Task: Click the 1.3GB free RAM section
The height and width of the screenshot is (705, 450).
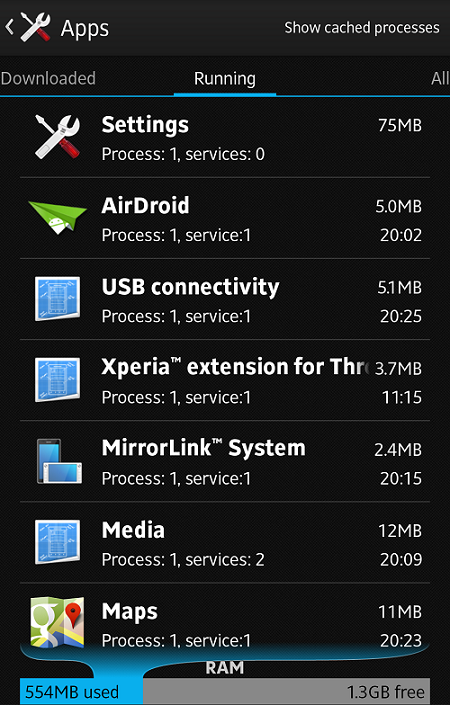Action: tap(287, 692)
